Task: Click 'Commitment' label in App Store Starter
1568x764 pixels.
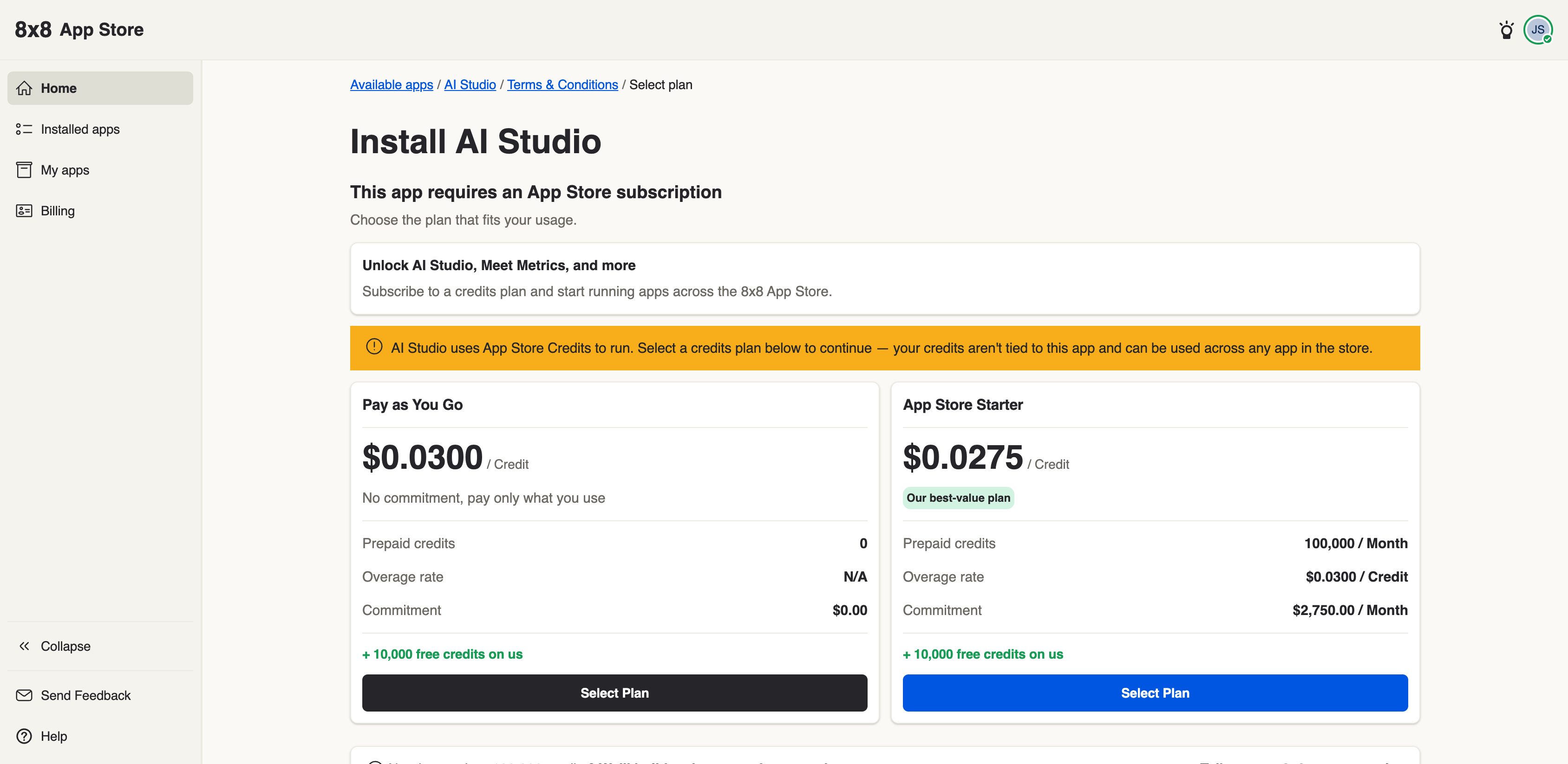Action: click(x=941, y=611)
